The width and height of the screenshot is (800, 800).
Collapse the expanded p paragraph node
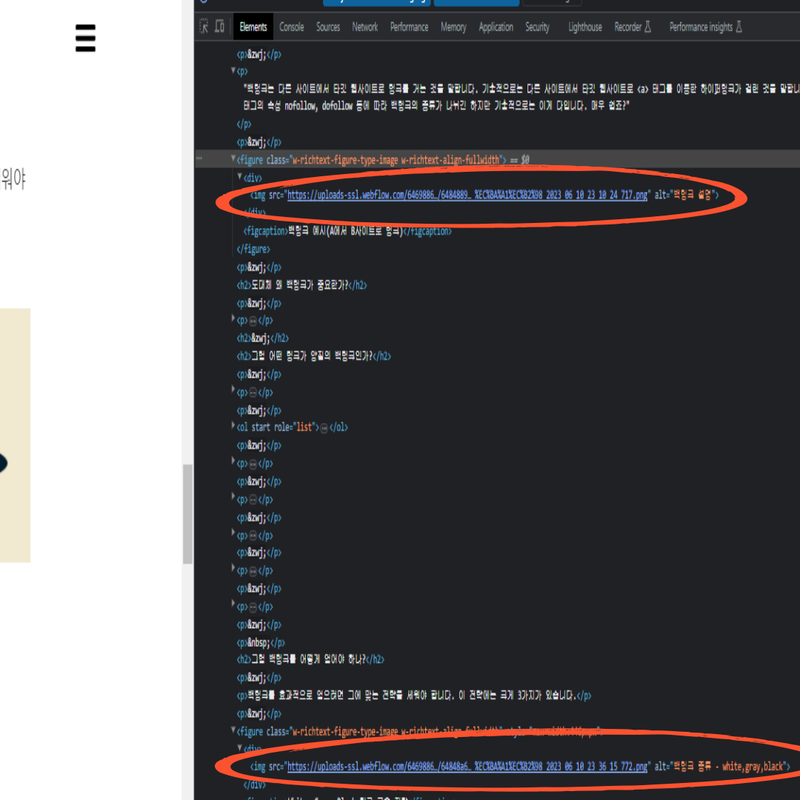coord(233,70)
